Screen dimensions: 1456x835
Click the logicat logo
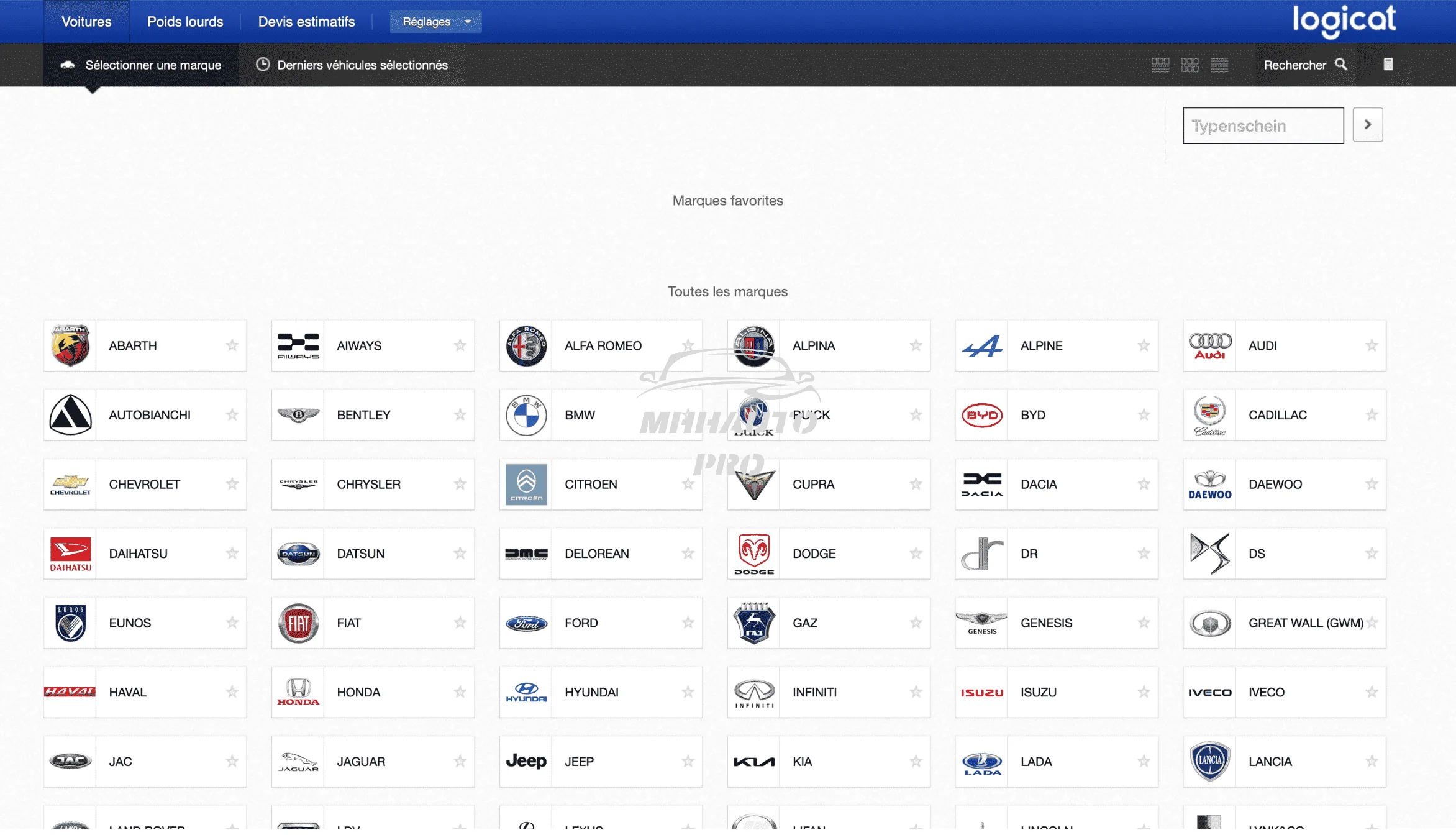coord(1344,21)
